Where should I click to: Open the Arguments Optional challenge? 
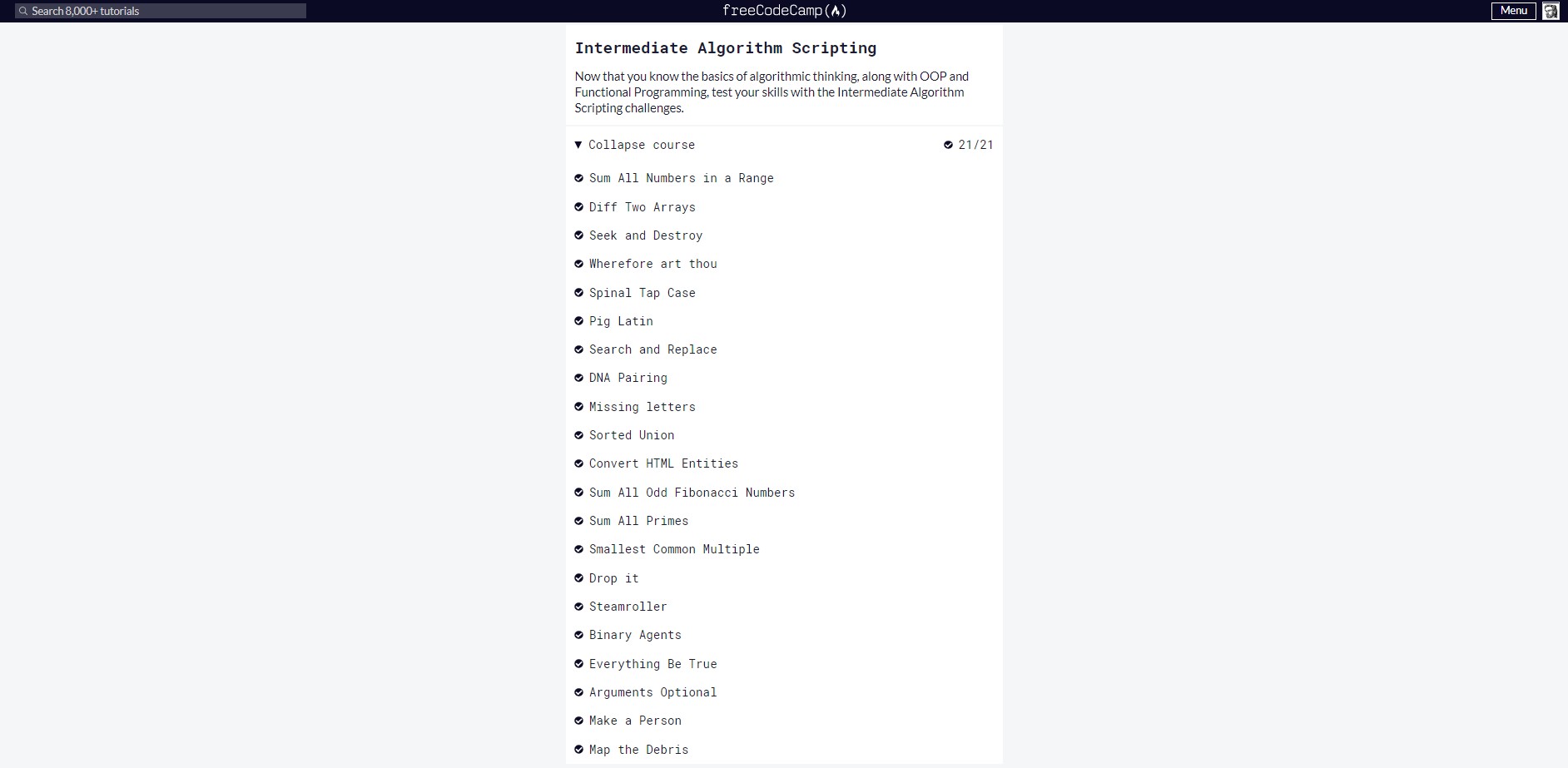point(653,692)
